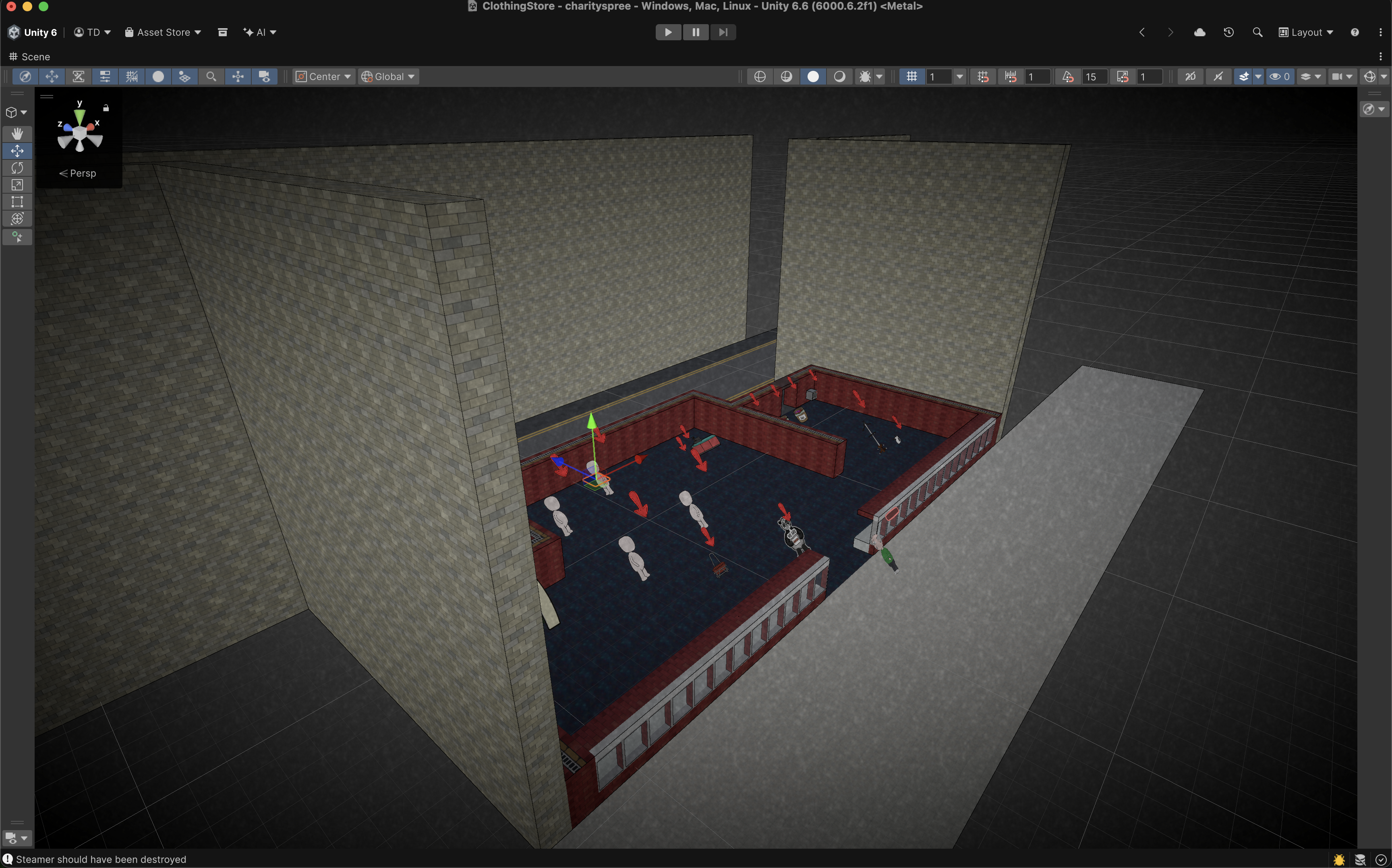Click the rotation snap value field 15
Viewport: 1392px width, 868px height.
1094,76
